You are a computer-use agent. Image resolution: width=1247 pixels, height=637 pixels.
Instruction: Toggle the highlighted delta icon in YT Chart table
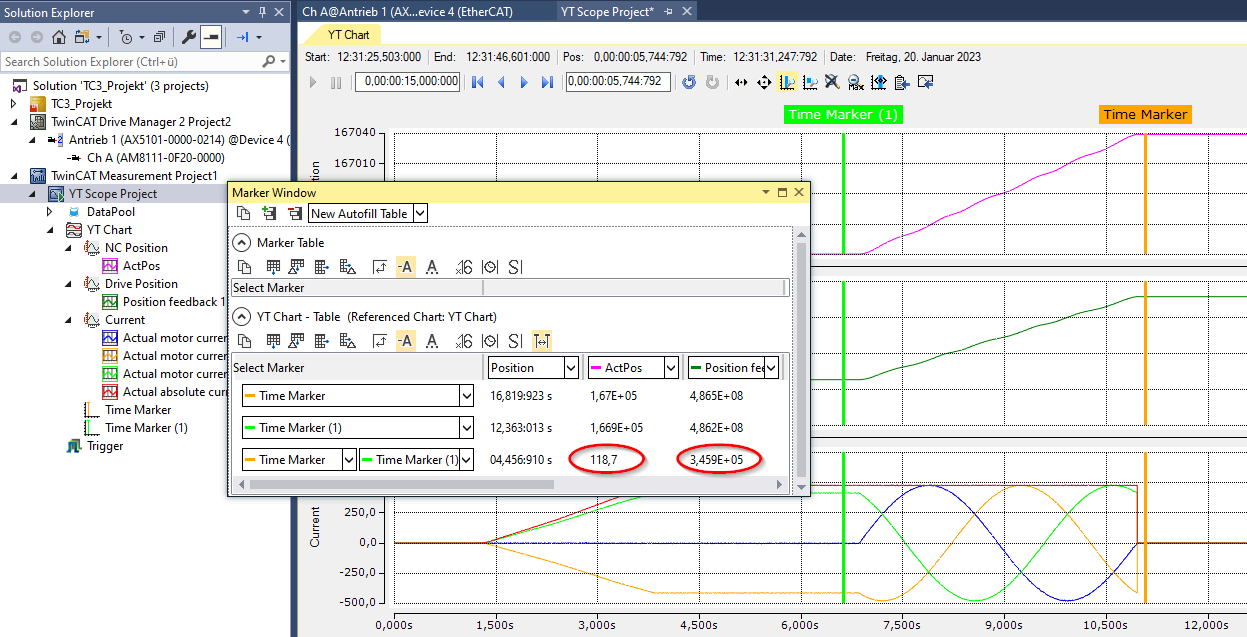[542, 341]
